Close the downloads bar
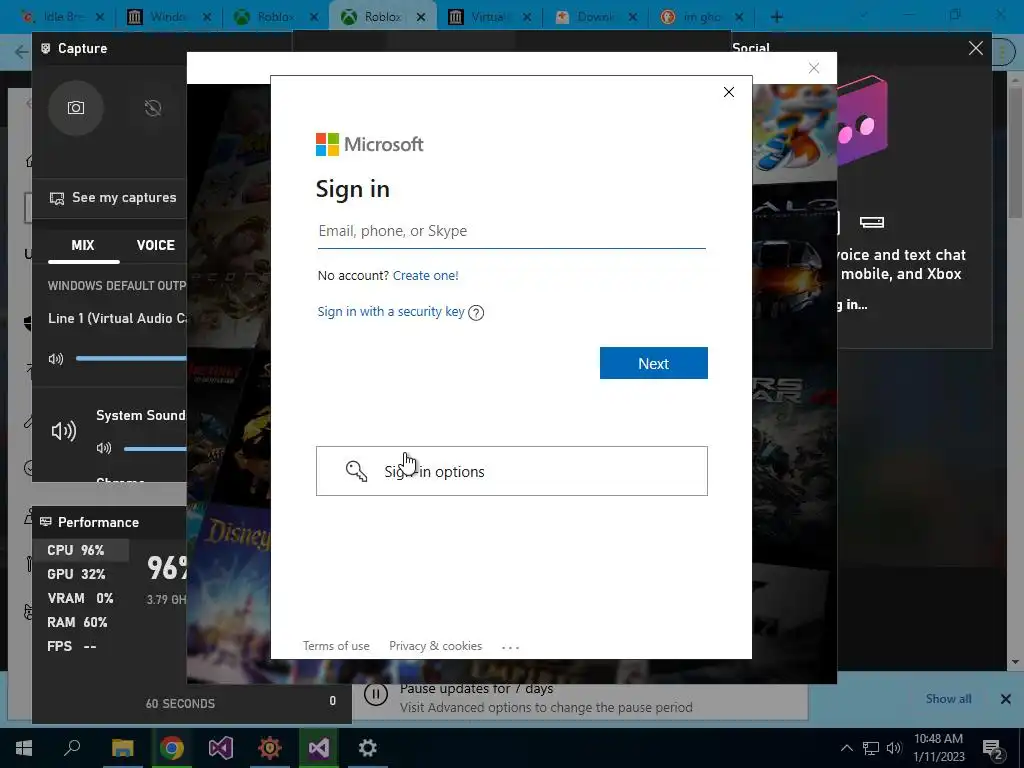 coord(1006,699)
